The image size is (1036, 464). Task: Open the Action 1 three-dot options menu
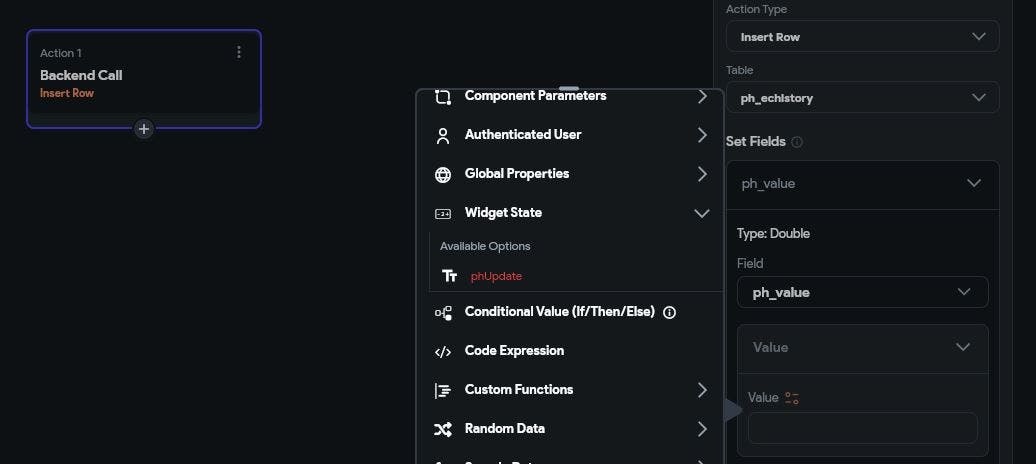point(238,52)
